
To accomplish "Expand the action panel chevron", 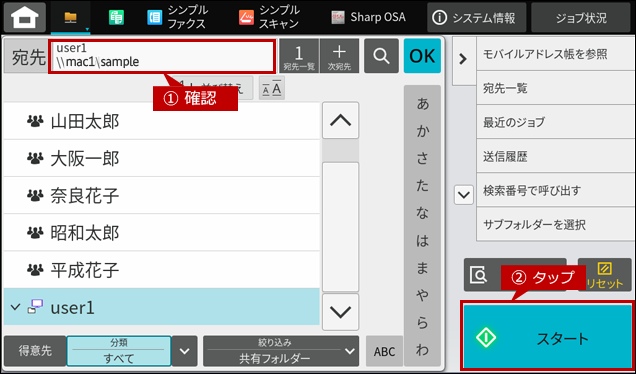I will point(462,60).
